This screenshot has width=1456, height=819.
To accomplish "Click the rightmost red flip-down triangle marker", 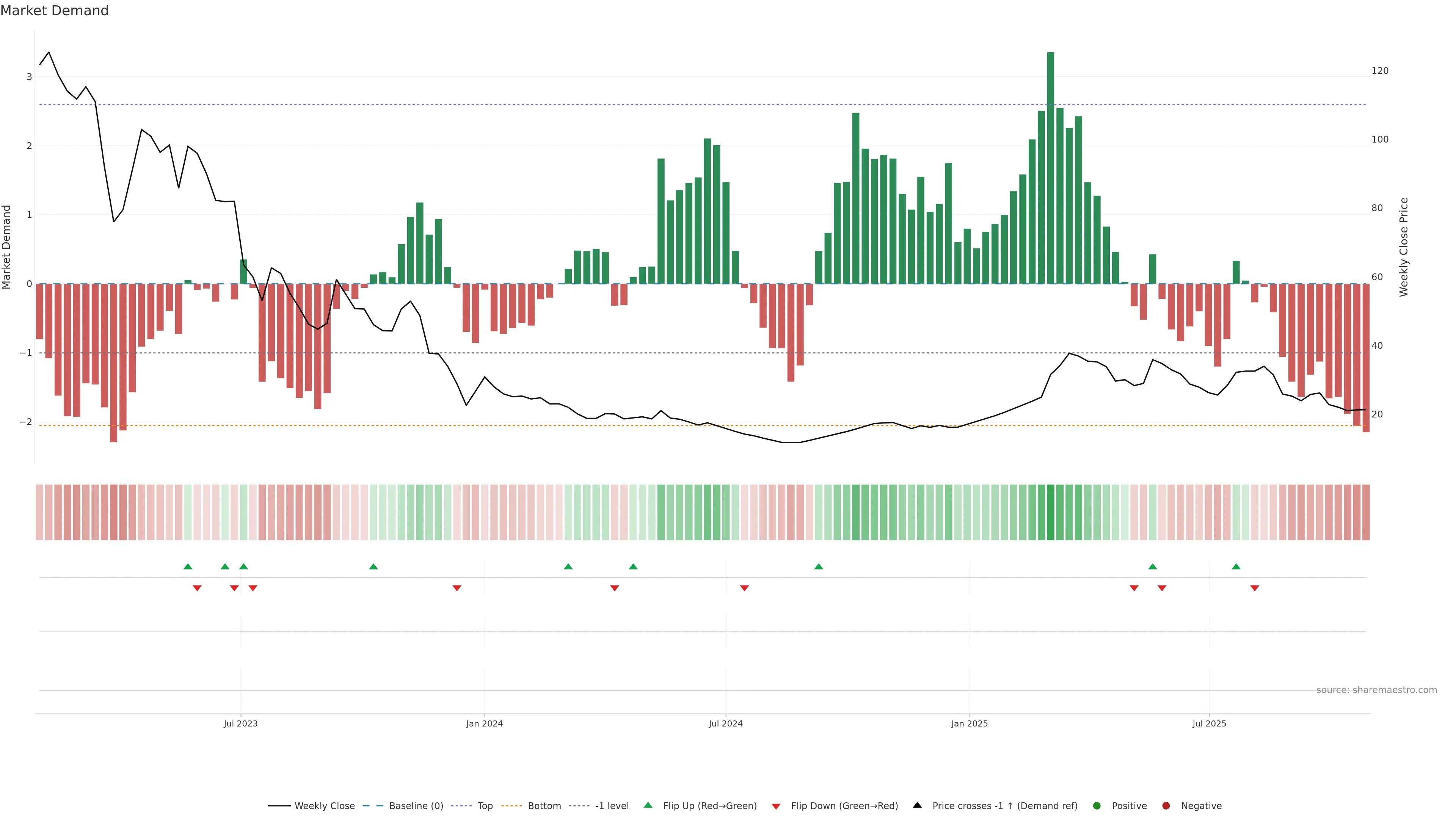I will click(x=1255, y=588).
